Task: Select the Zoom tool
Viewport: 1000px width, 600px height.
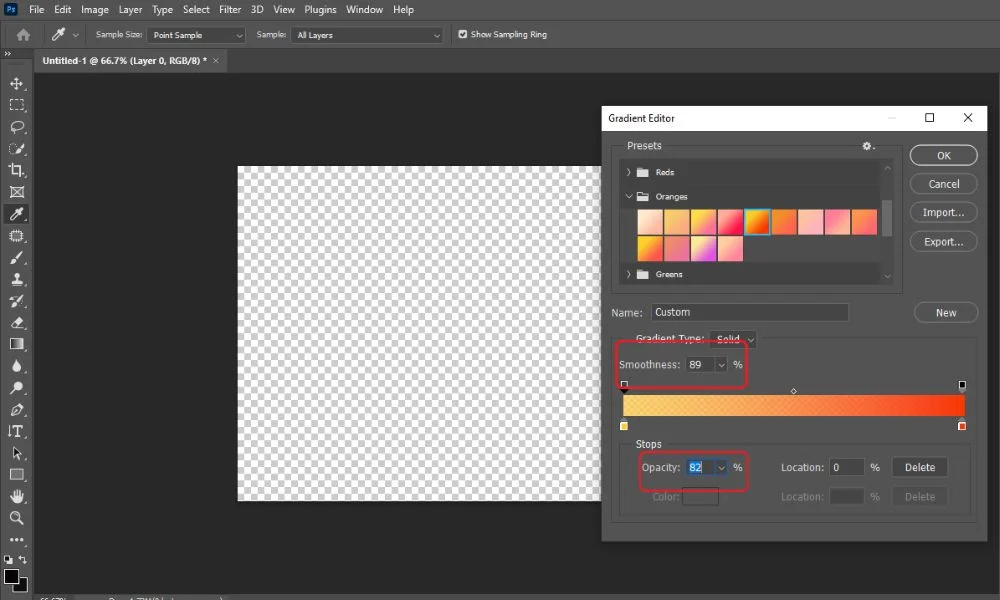Action: point(16,518)
